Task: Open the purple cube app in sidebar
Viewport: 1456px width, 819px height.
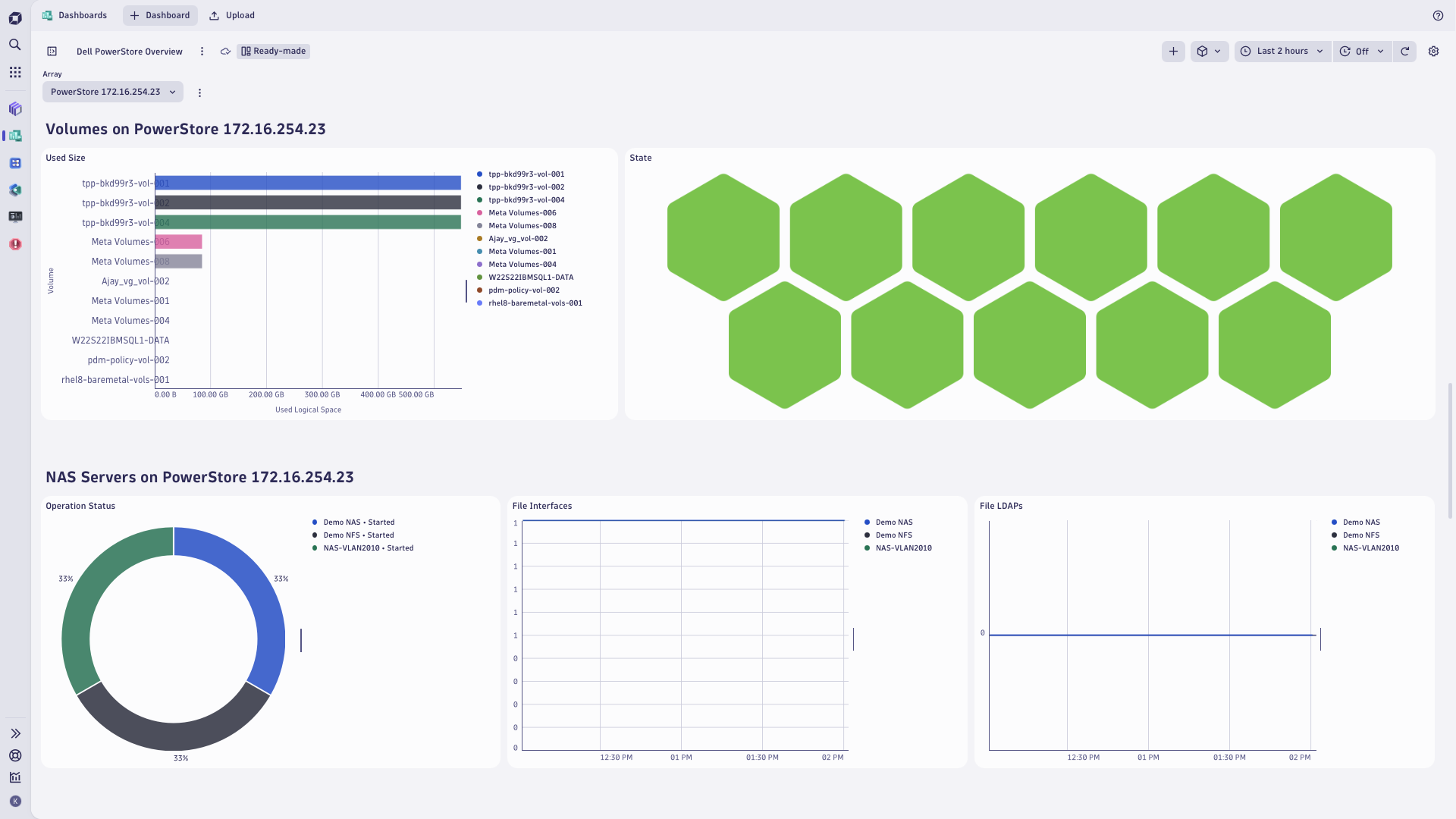Action: pos(15,109)
